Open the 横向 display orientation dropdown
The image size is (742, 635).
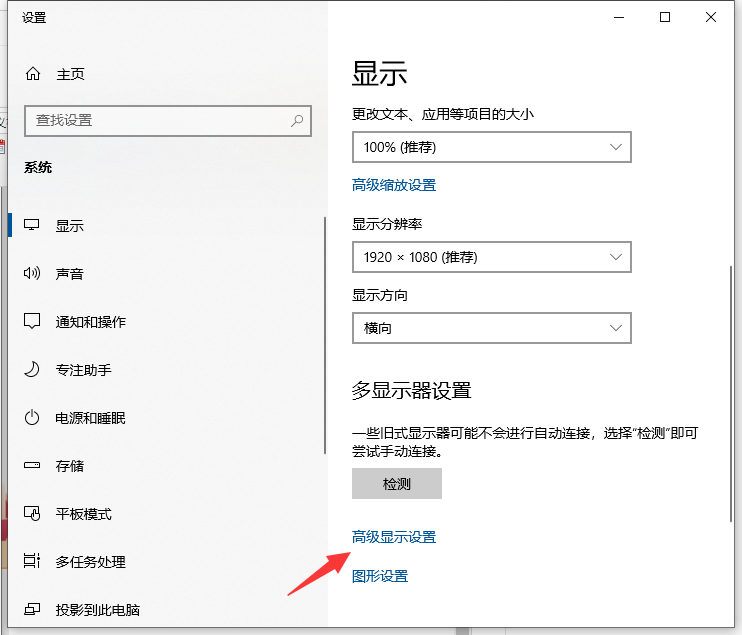click(x=491, y=328)
